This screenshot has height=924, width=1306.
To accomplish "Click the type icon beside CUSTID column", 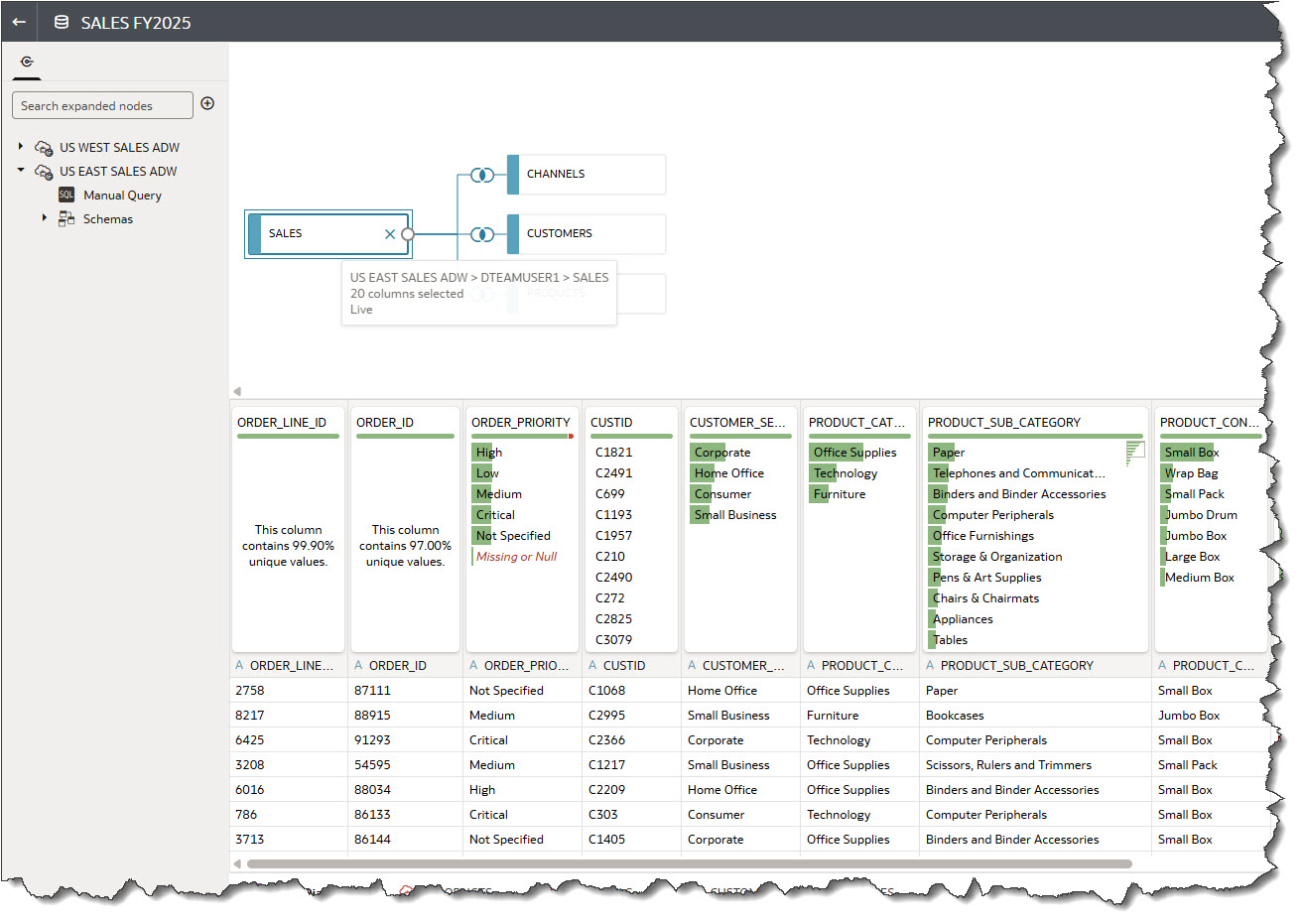I will [592, 666].
